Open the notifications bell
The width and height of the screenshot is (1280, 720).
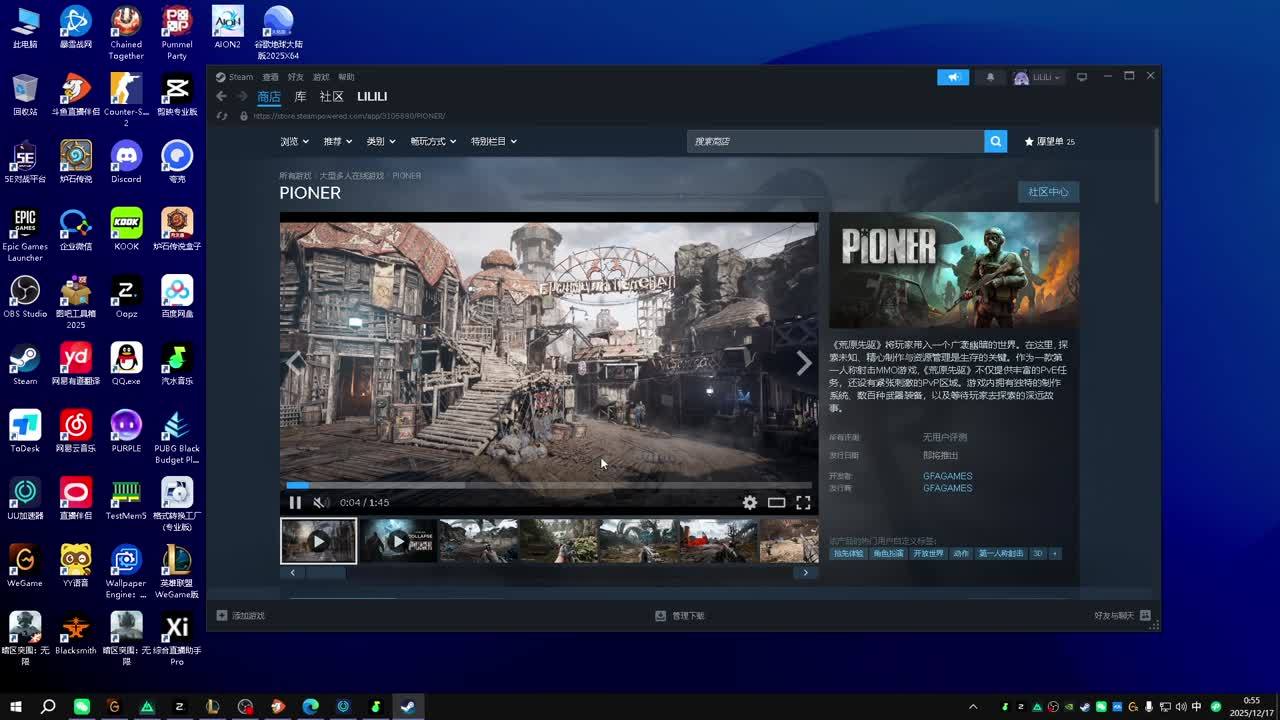click(990, 77)
